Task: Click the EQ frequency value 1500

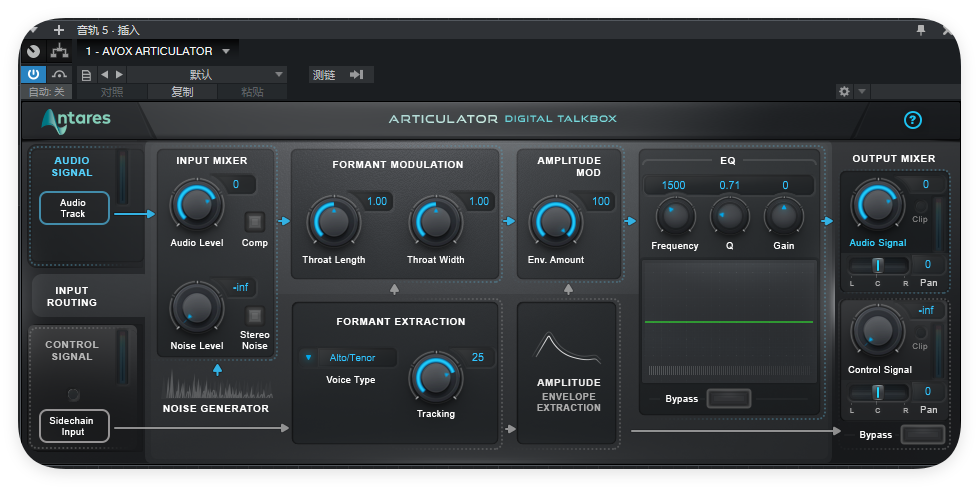Action: [673, 185]
